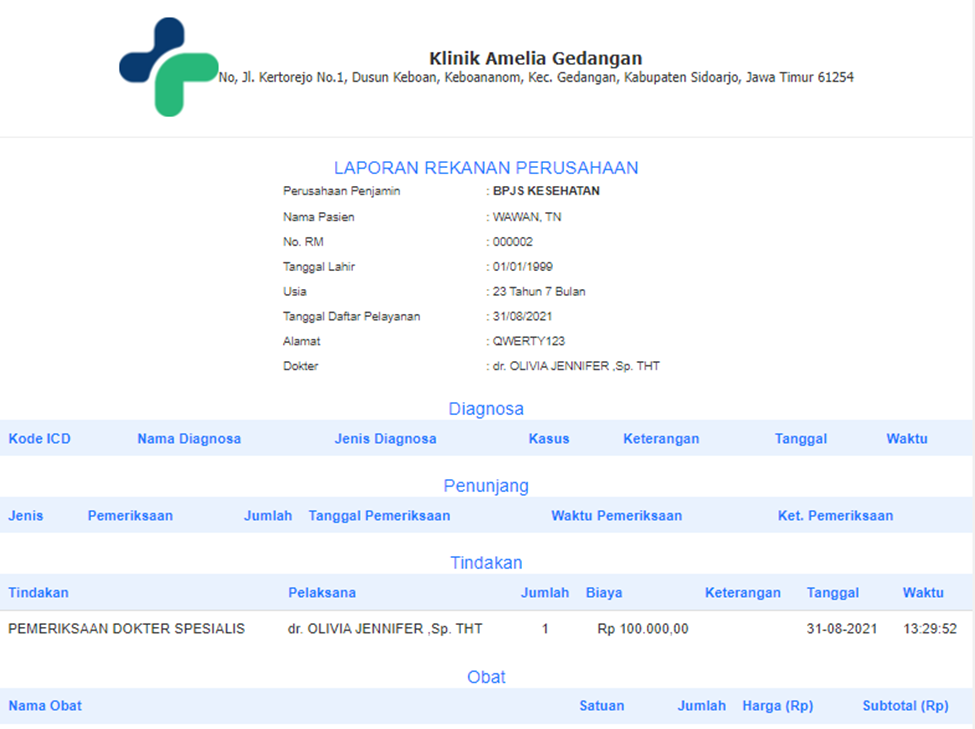Click the Diagnosa table 'Keterangan' header
Screen dimensions: 975x729
coord(661,439)
